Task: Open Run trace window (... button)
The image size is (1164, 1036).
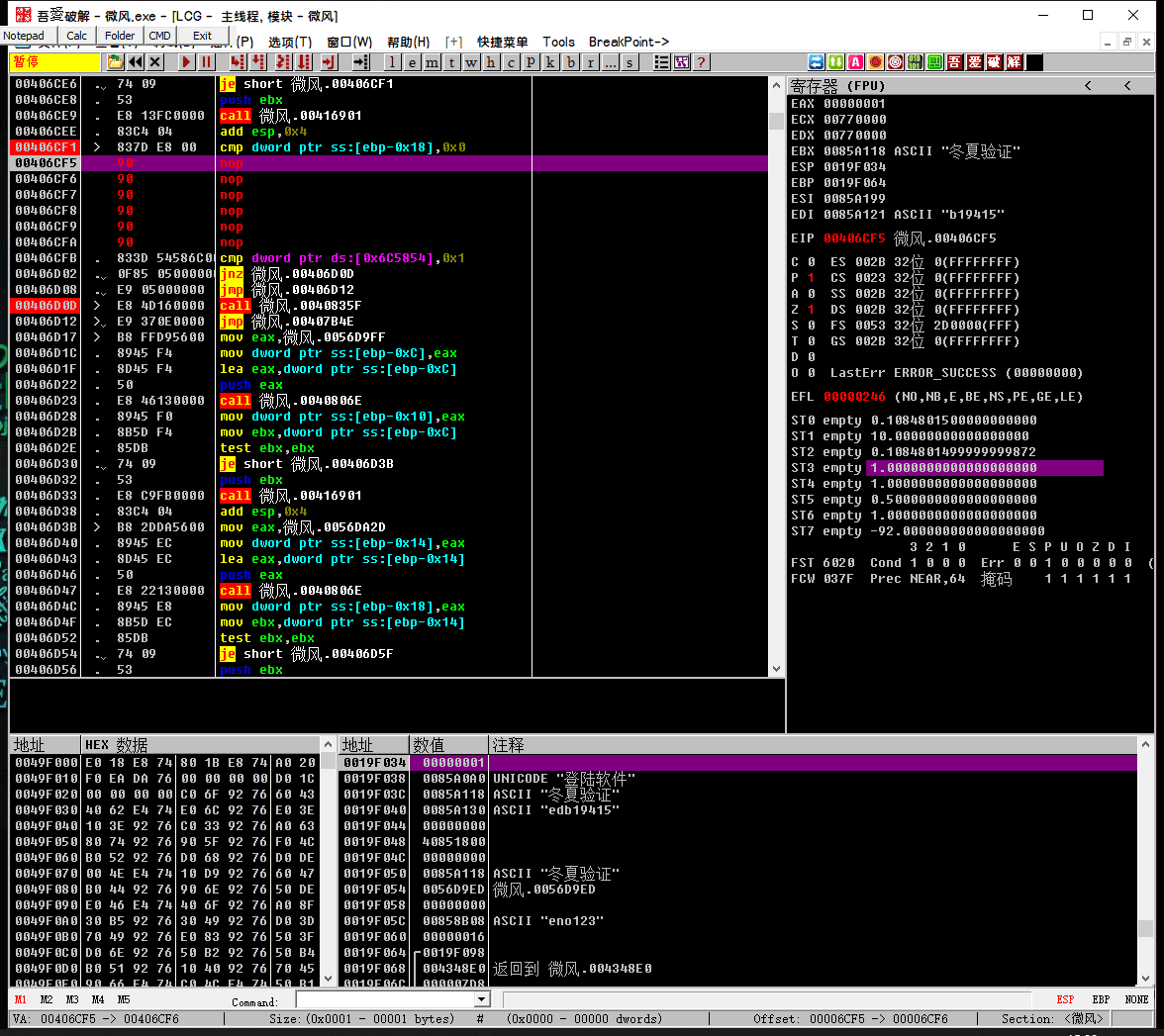Action: pyautogui.click(x=610, y=62)
